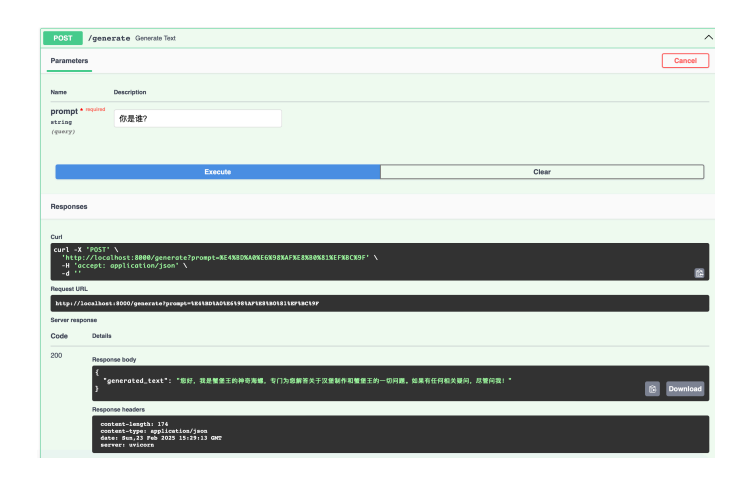Click the 200 response code

click(58, 356)
